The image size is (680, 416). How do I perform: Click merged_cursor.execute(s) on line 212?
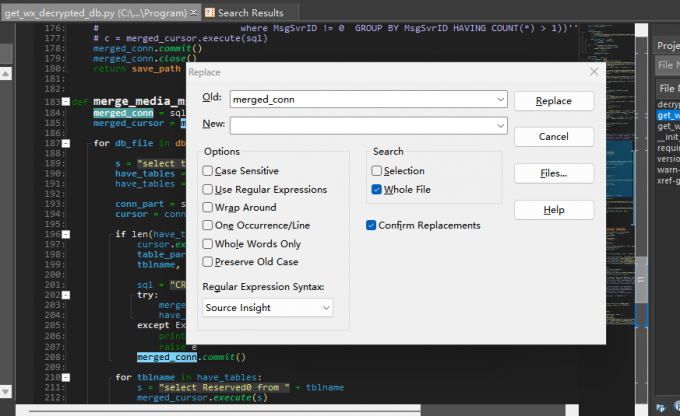click(202, 398)
